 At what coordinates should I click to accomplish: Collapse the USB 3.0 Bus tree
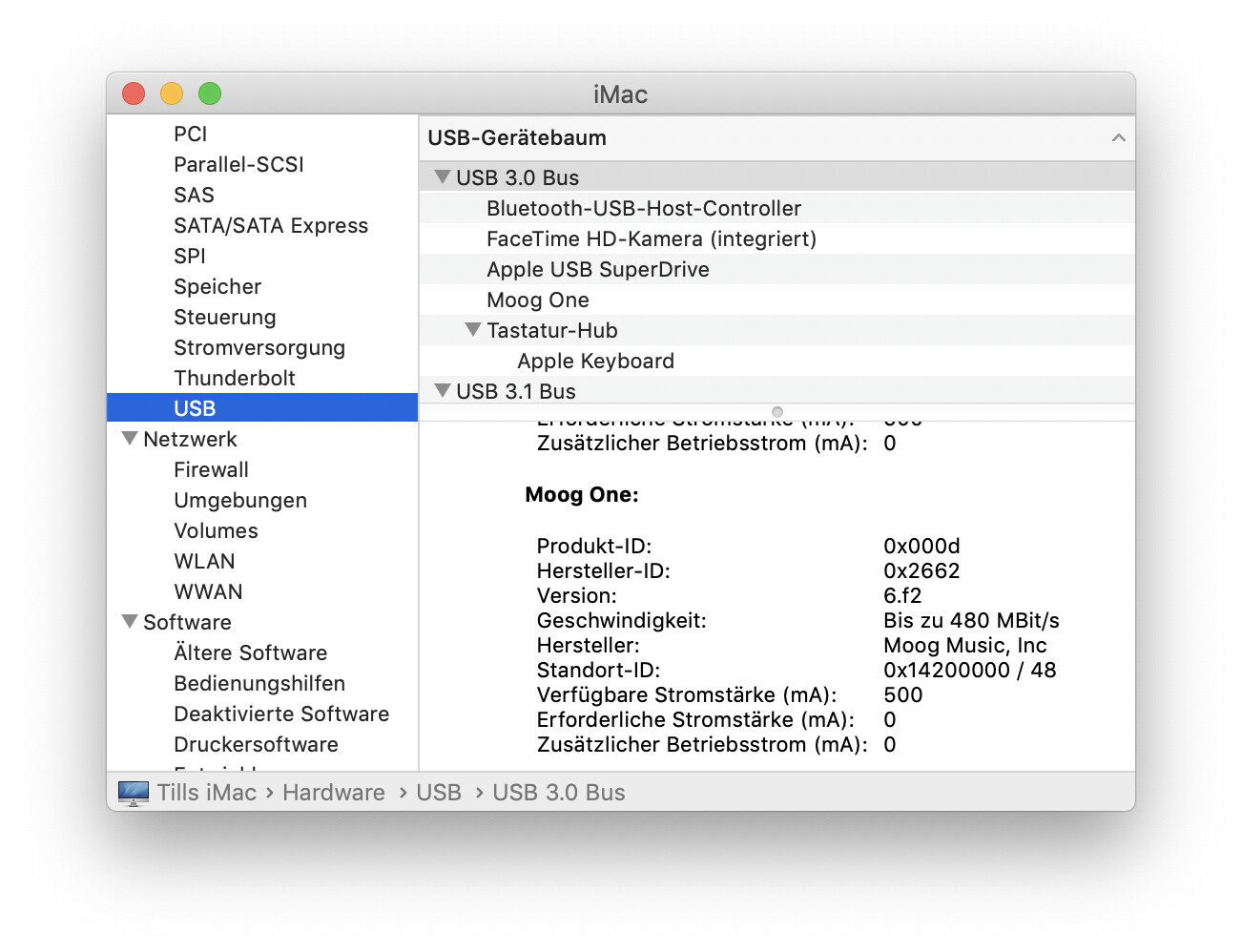coord(442,177)
